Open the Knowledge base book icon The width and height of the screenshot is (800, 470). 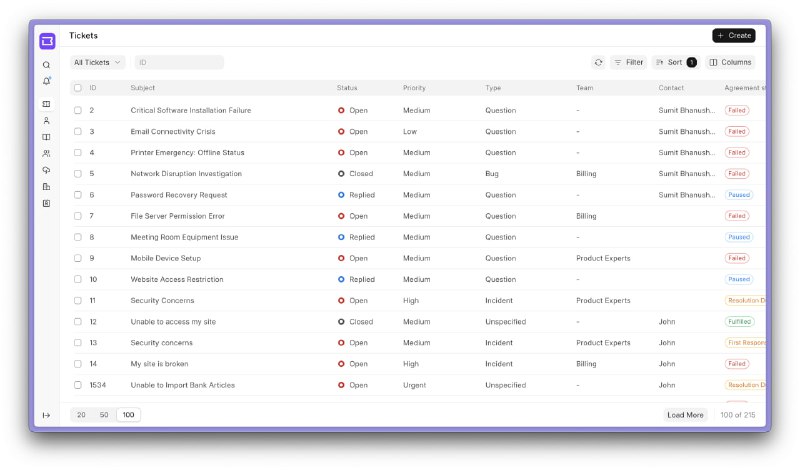(x=46, y=137)
